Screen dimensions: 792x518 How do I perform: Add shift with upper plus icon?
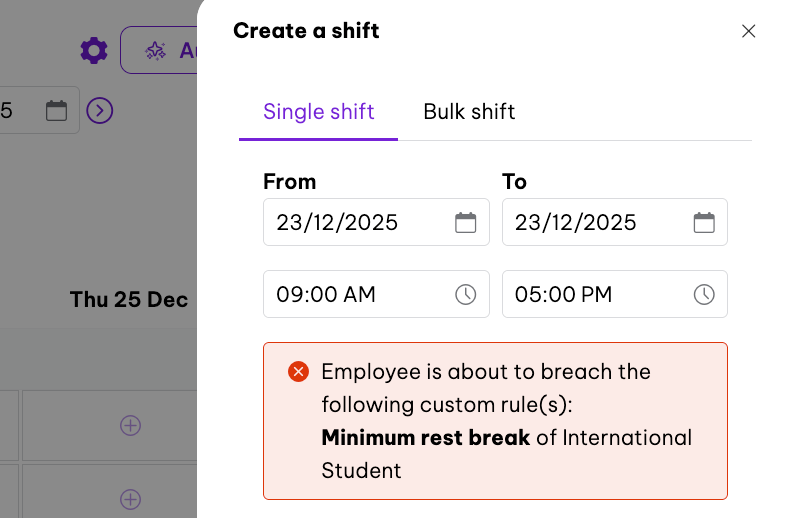[130, 425]
